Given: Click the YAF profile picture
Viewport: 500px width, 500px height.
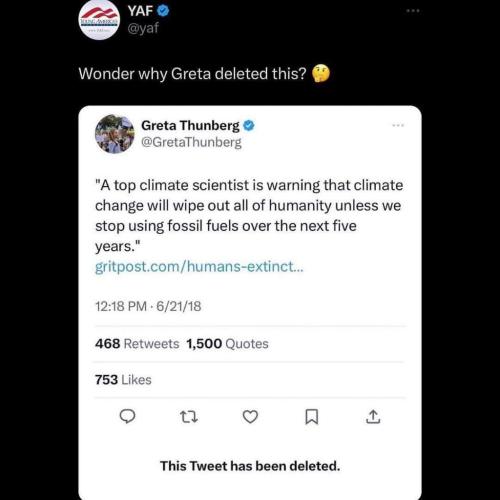Looking at the screenshot, I should pos(99,20).
